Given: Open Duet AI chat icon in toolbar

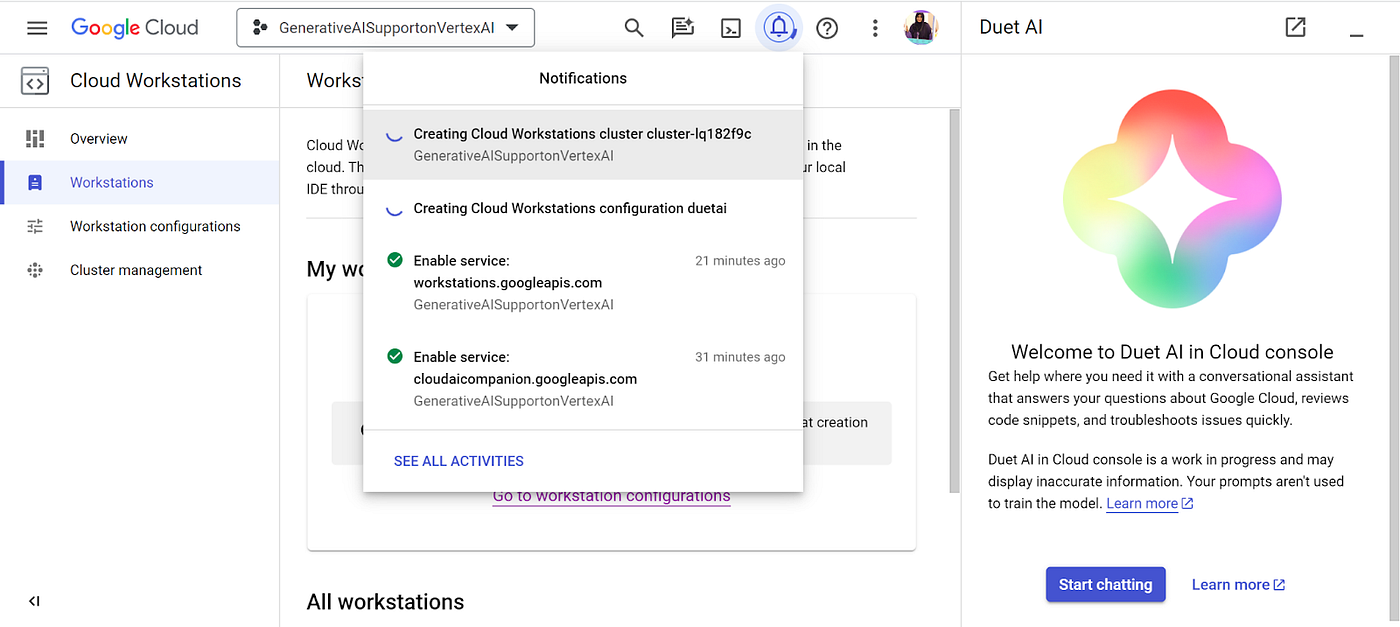Looking at the screenshot, I should pyautogui.click(x=683, y=28).
